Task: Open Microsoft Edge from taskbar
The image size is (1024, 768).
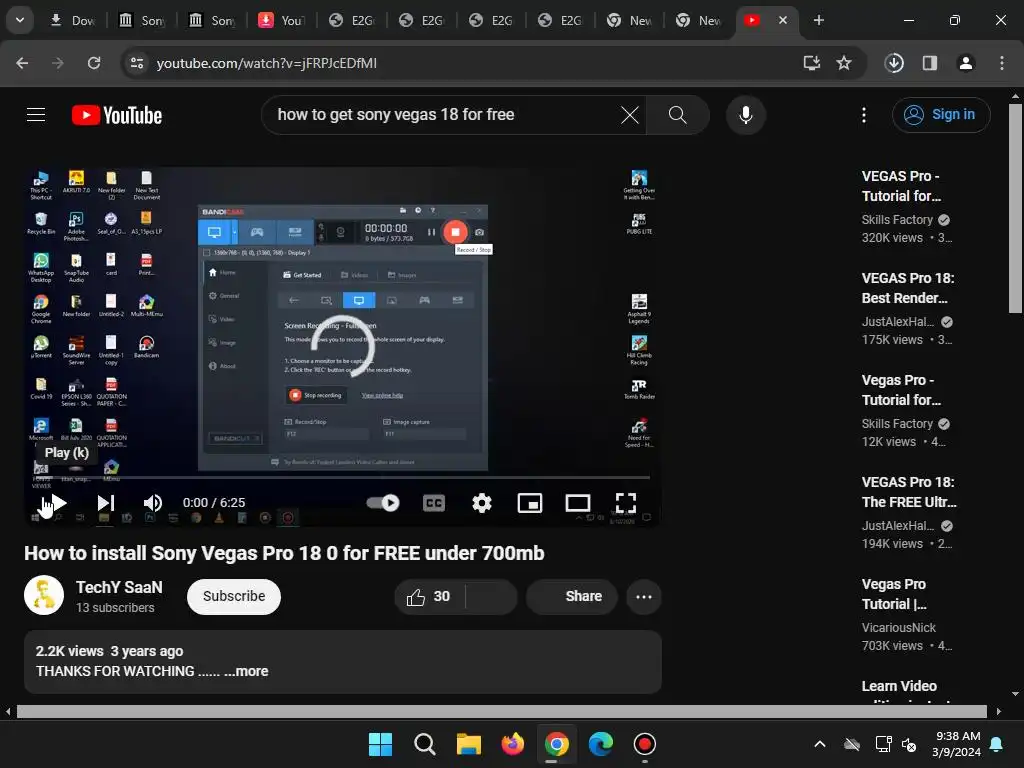Action: pos(600,744)
